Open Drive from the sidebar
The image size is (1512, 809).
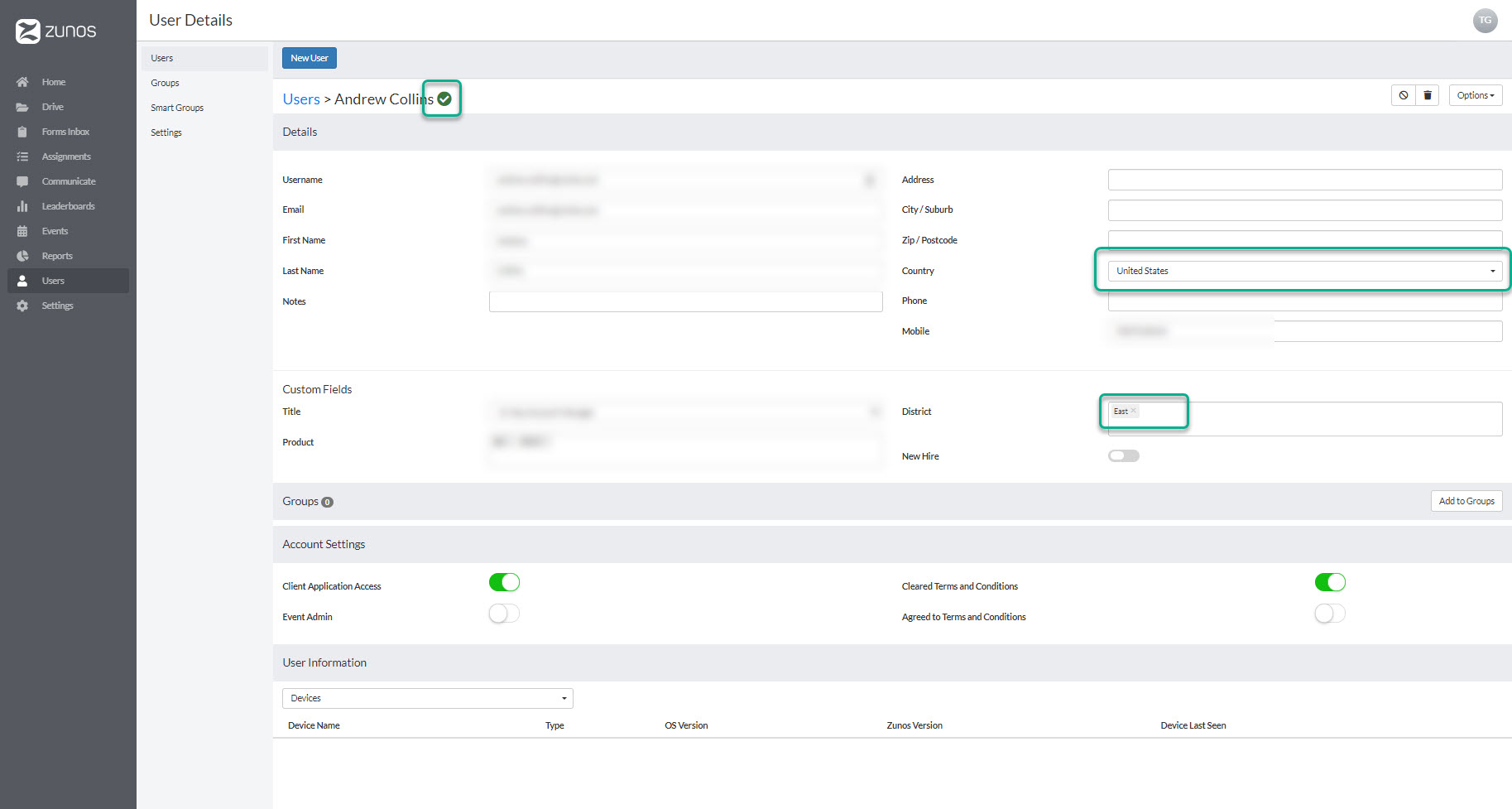tap(53, 107)
